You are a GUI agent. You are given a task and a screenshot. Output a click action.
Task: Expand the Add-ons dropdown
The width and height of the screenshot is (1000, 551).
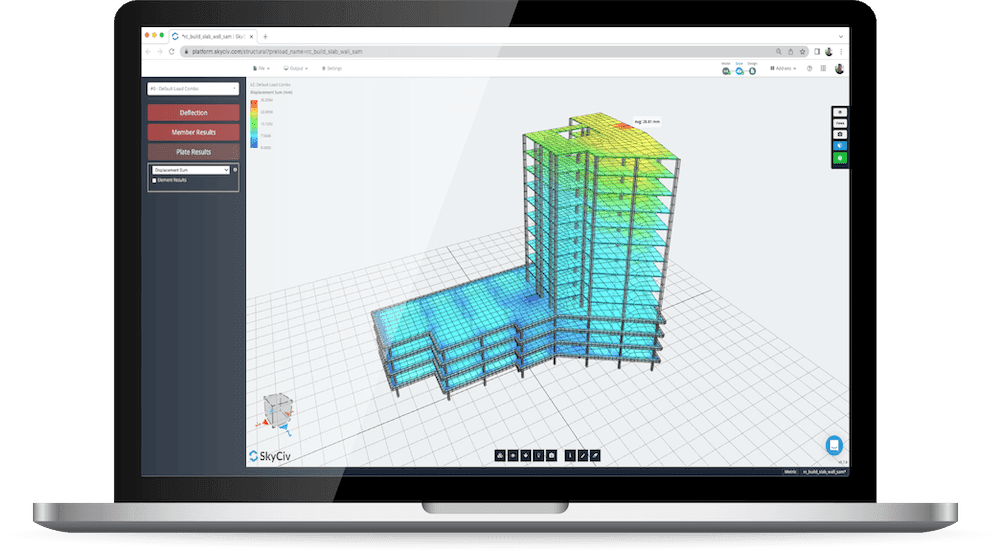(783, 69)
